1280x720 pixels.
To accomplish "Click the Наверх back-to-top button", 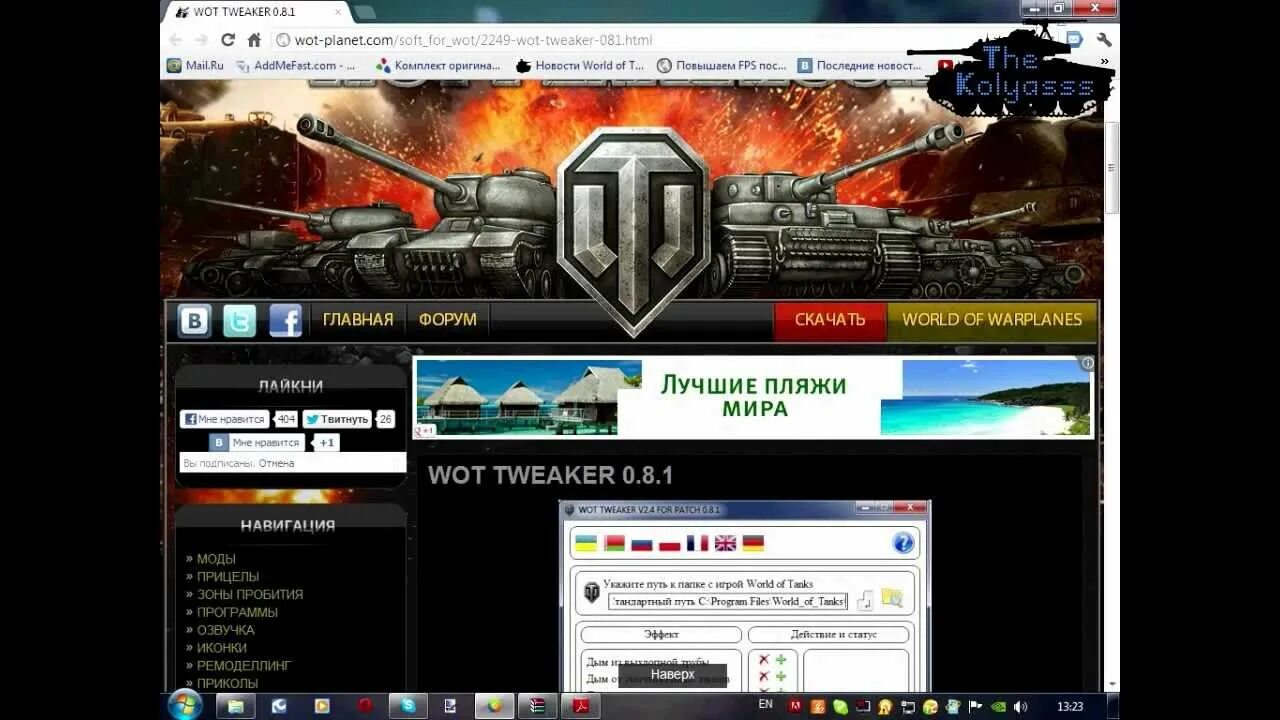I will tap(672, 675).
